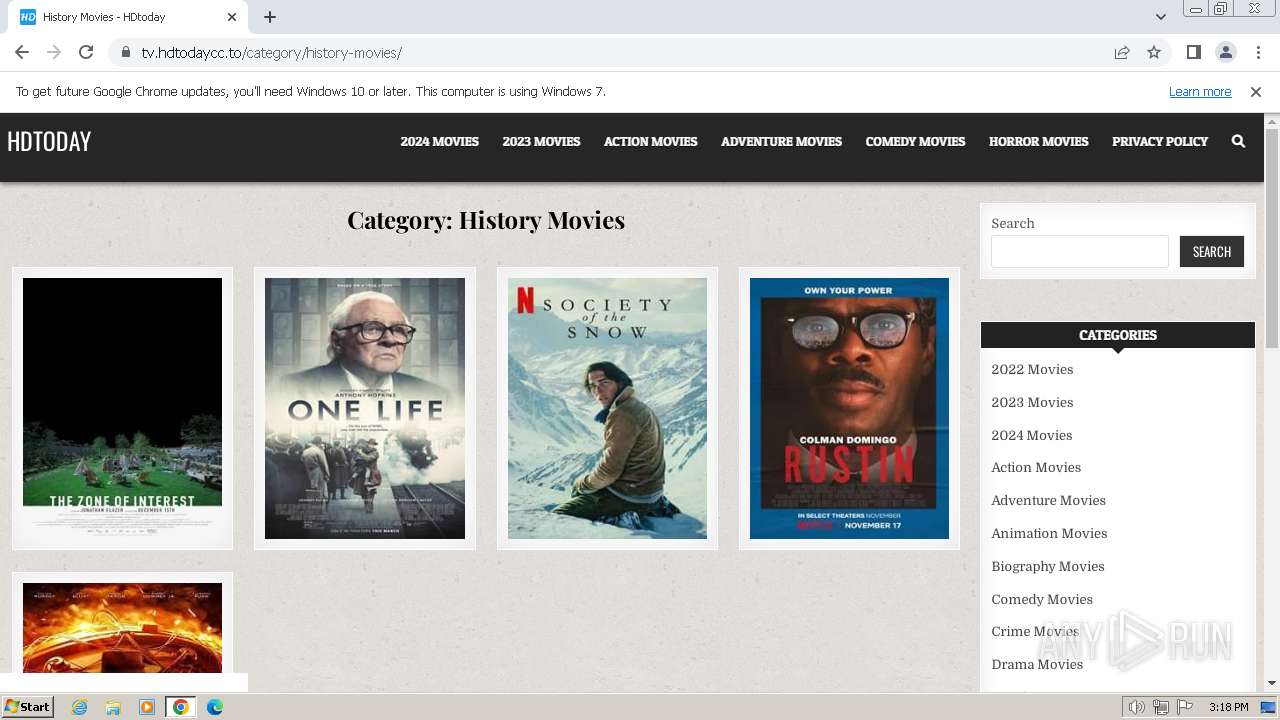
Task: Open 2024 Movies in top navigation
Action: (440, 141)
